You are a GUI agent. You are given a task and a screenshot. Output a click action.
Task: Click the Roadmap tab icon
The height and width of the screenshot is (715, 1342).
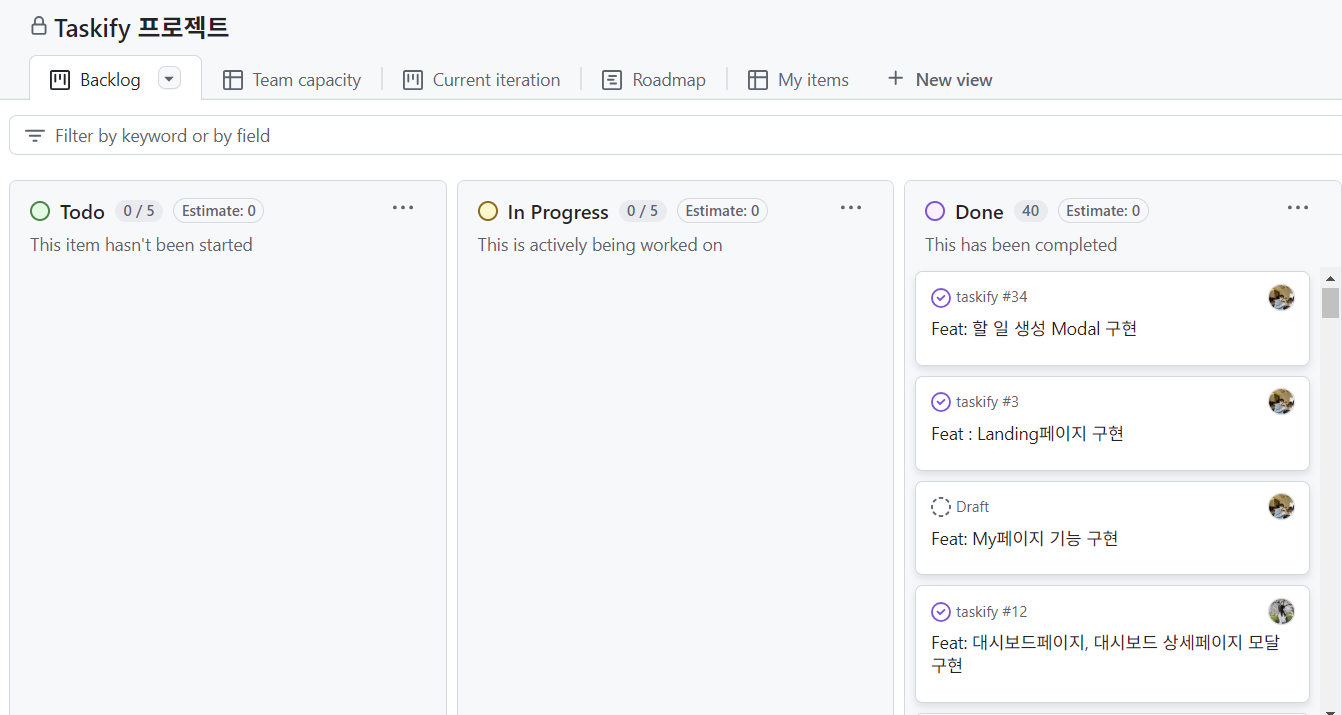612,80
